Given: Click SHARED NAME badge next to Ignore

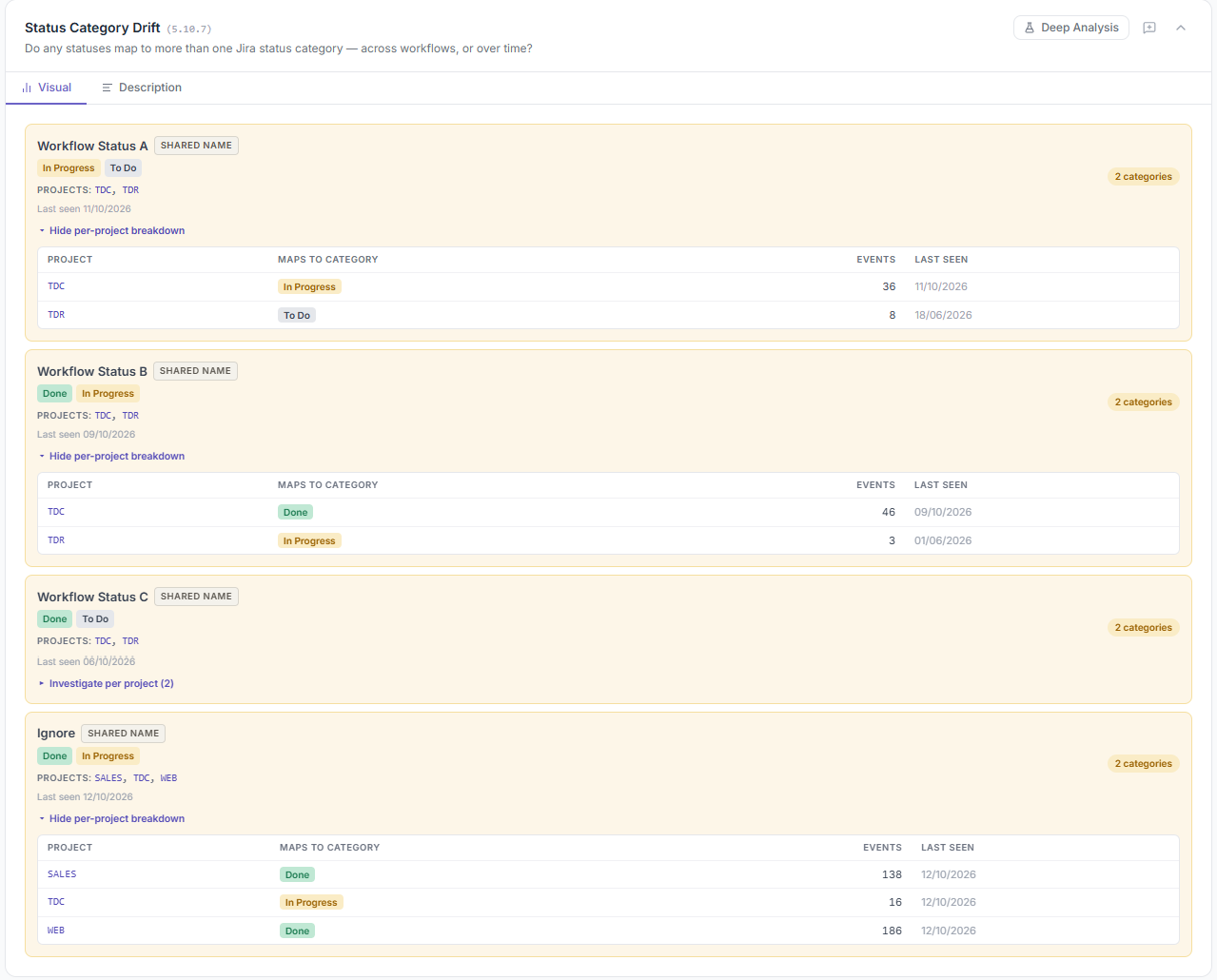Looking at the screenshot, I should pyautogui.click(x=124, y=734).
